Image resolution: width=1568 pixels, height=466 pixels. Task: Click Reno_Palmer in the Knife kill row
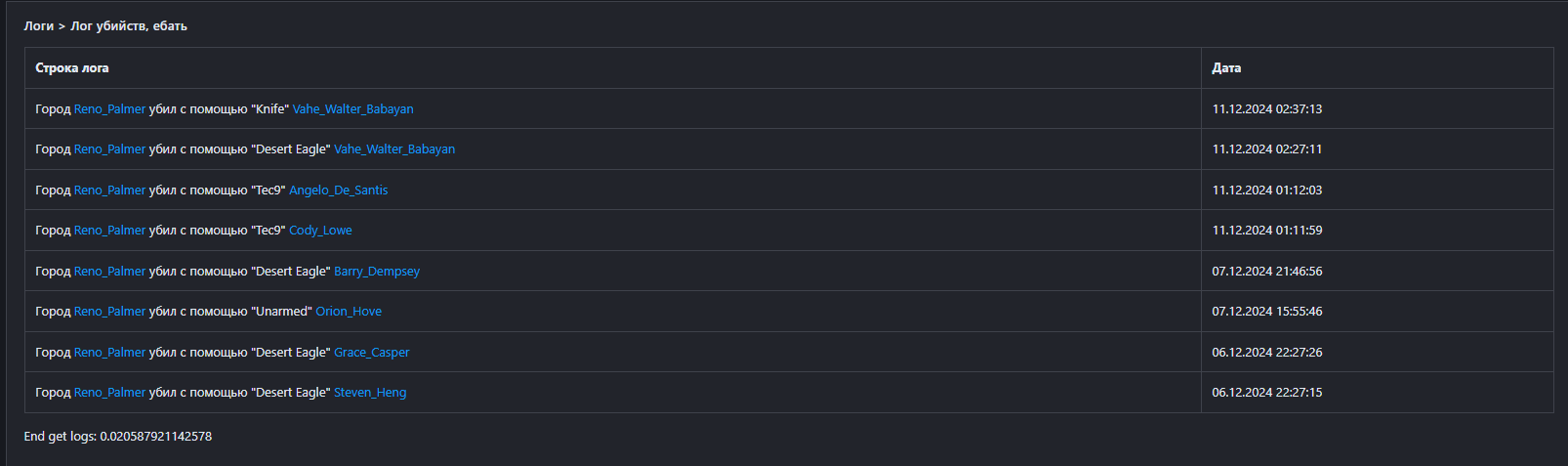point(109,109)
